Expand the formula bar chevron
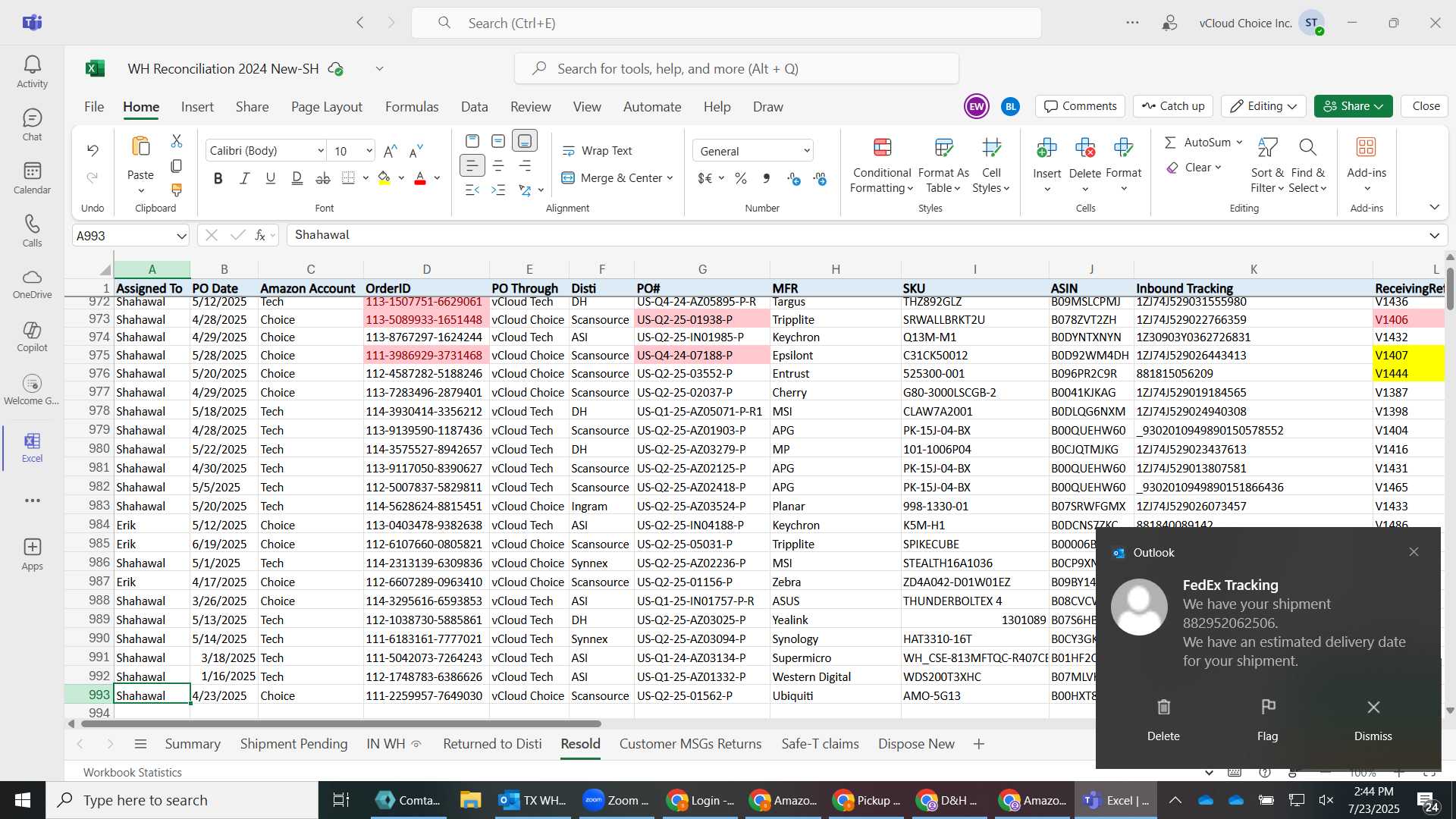Viewport: 1456px width, 819px height. tap(1434, 235)
